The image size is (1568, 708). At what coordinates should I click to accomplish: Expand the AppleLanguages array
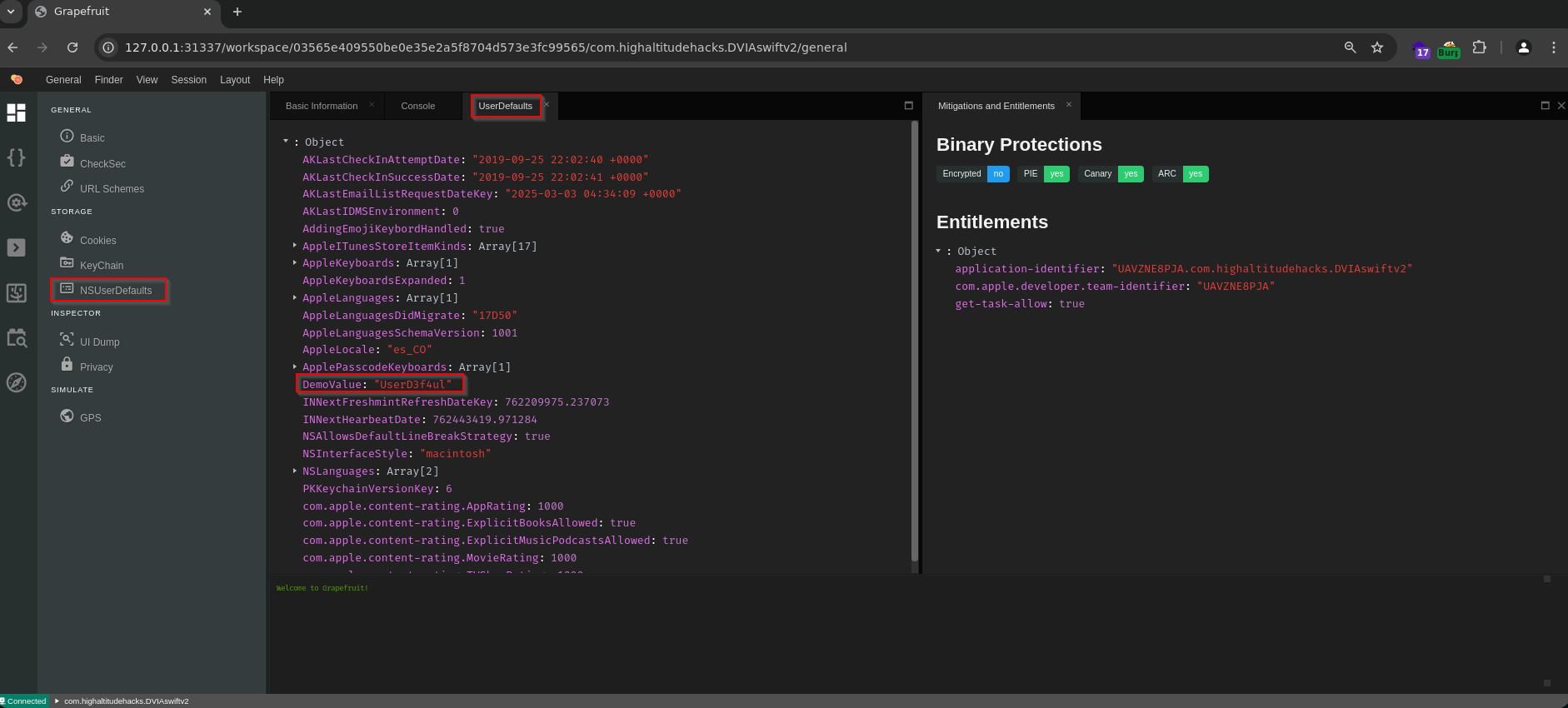295,297
